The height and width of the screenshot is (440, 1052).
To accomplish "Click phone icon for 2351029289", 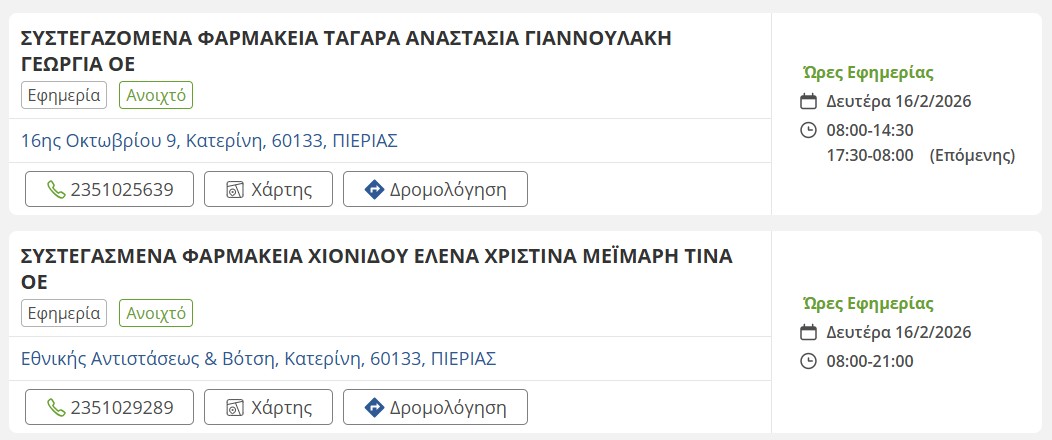I will (x=56, y=407).
